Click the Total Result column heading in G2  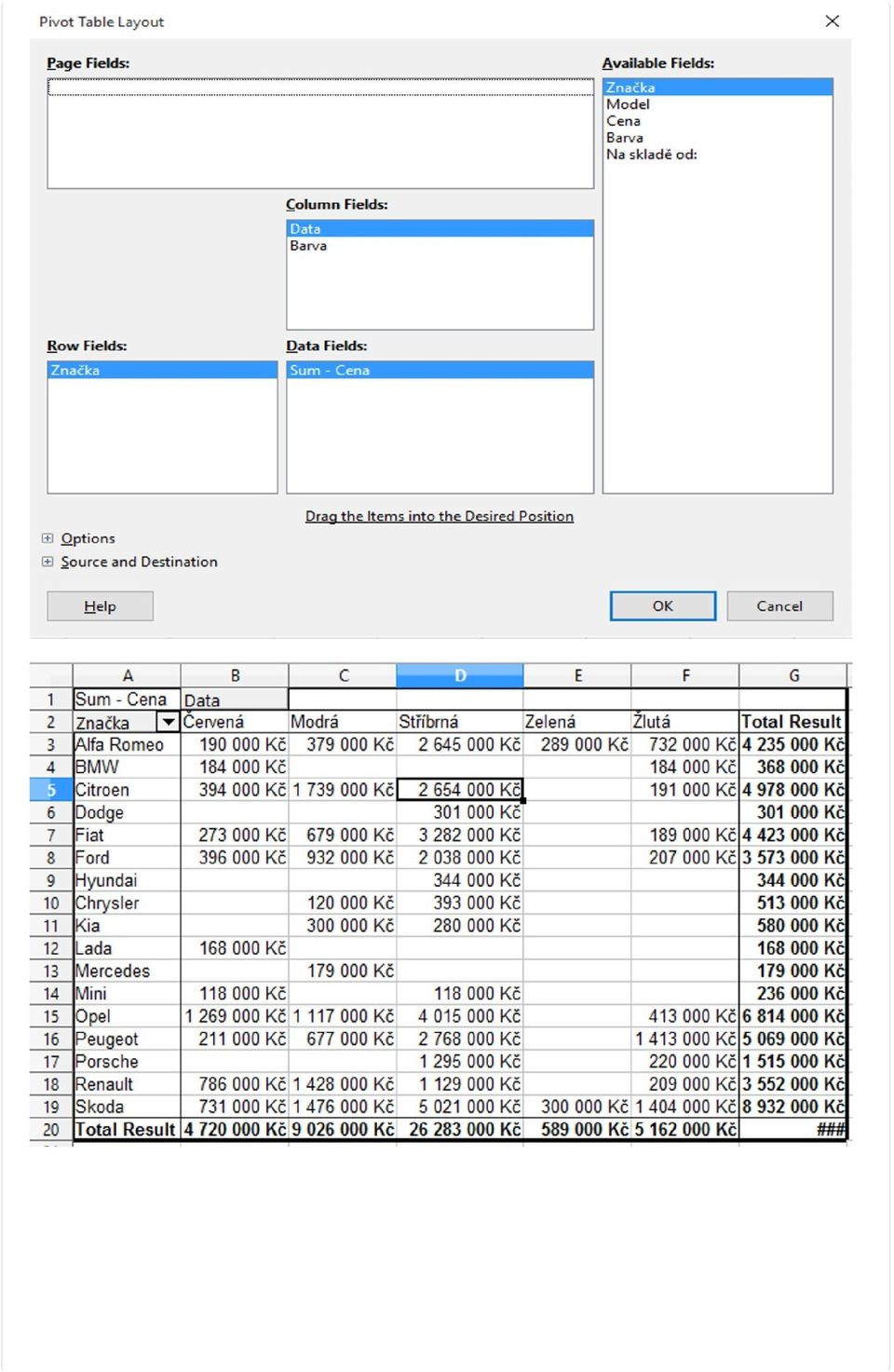[x=793, y=722]
